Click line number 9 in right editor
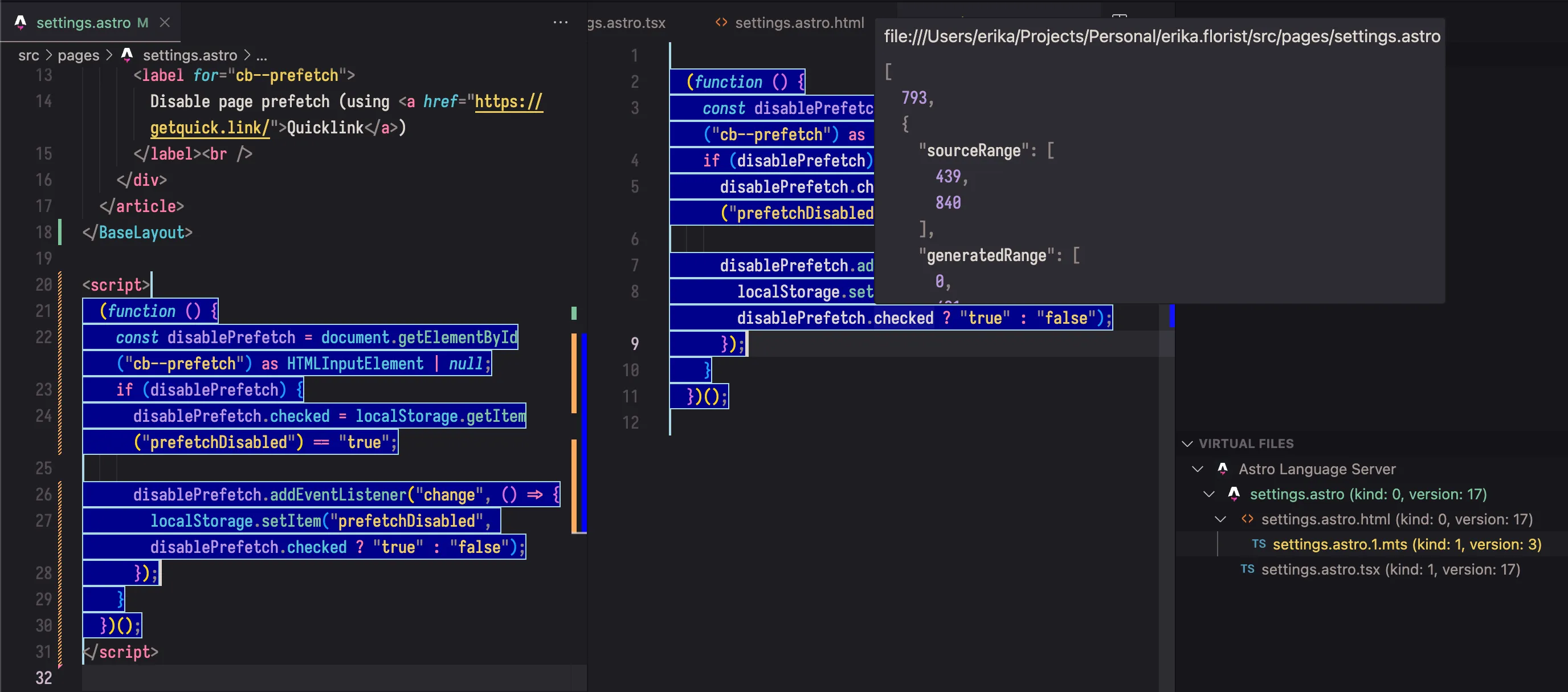 (x=635, y=344)
